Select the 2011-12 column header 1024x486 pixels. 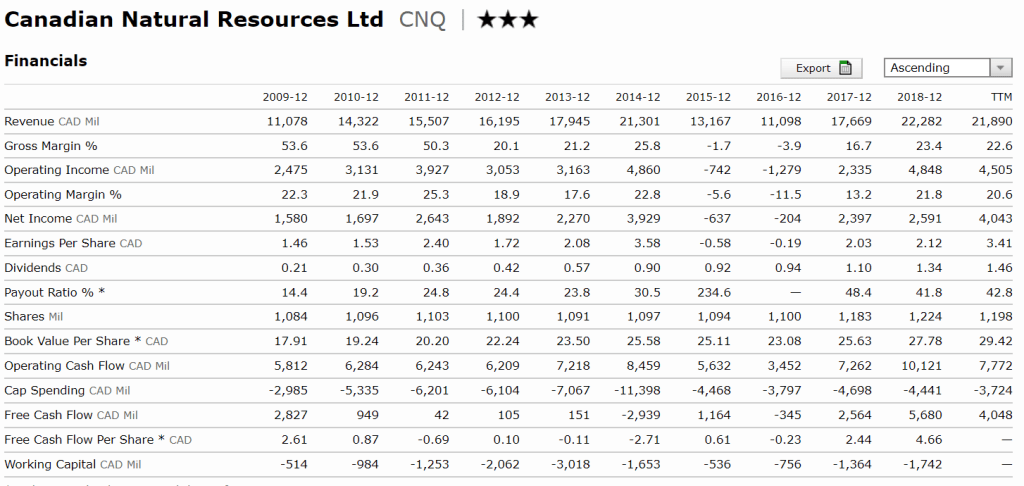pyautogui.click(x=426, y=97)
